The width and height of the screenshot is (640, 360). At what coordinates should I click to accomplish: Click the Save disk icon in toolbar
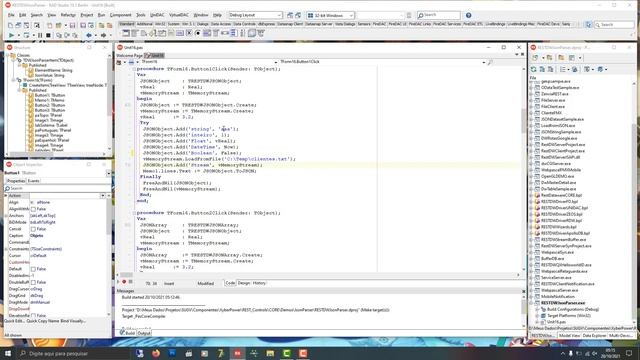[72, 25]
